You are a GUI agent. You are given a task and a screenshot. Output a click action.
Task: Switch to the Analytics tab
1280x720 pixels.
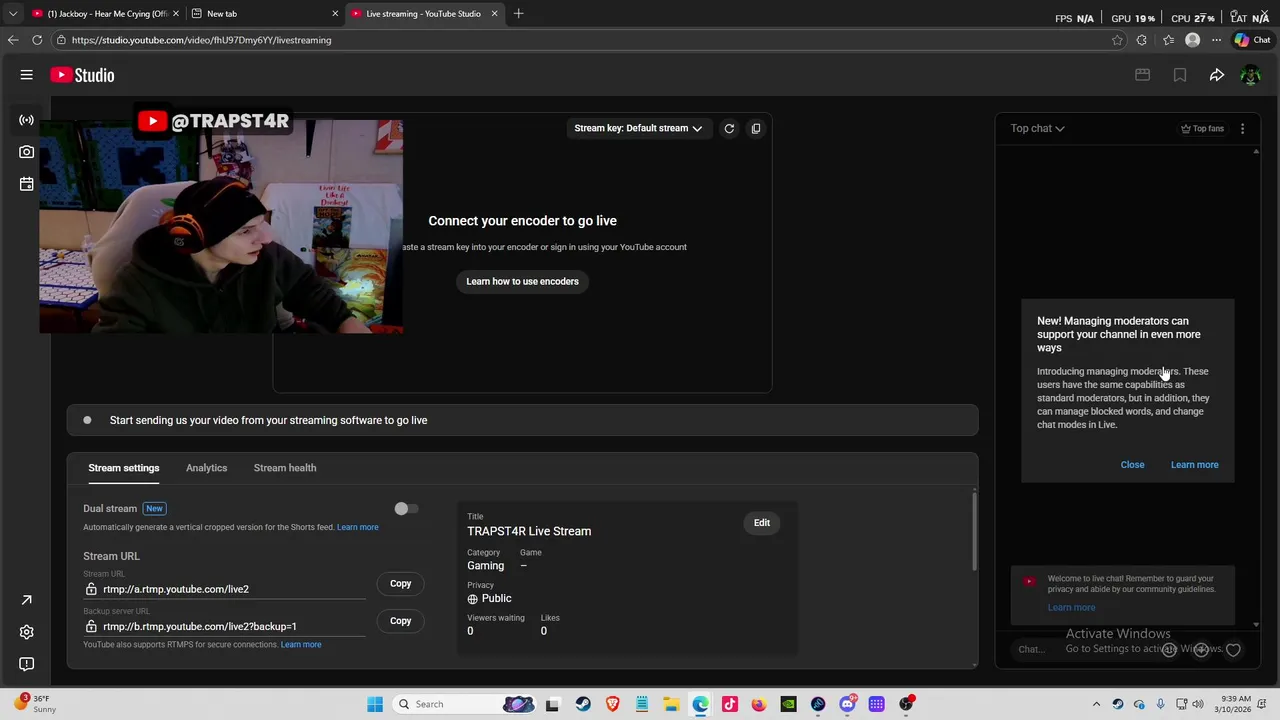click(x=206, y=468)
